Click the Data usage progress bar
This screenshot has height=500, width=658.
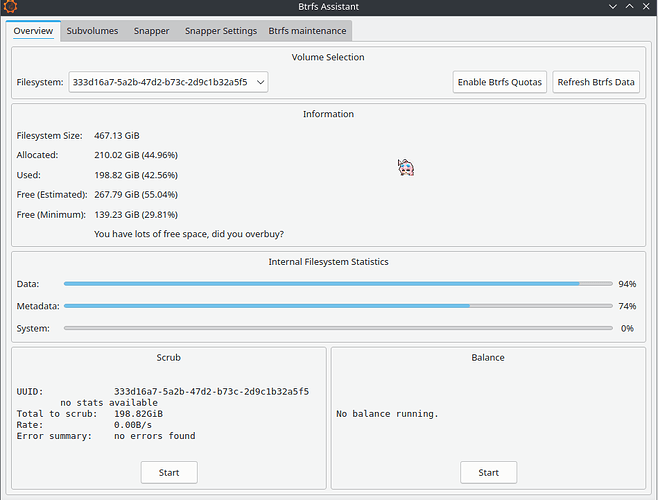pyautogui.click(x=338, y=284)
